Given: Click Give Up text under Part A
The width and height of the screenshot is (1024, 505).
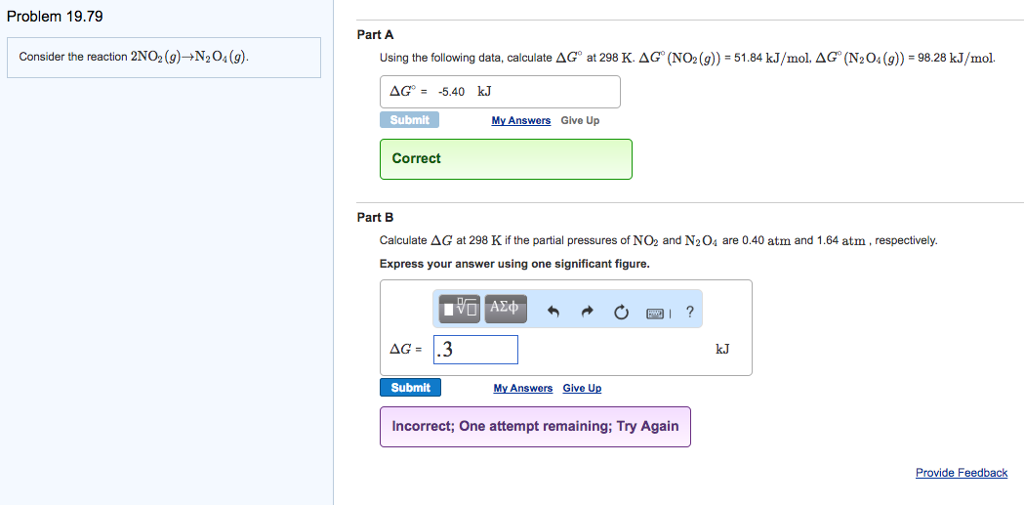Looking at the screenshot, I should [580, 121].
